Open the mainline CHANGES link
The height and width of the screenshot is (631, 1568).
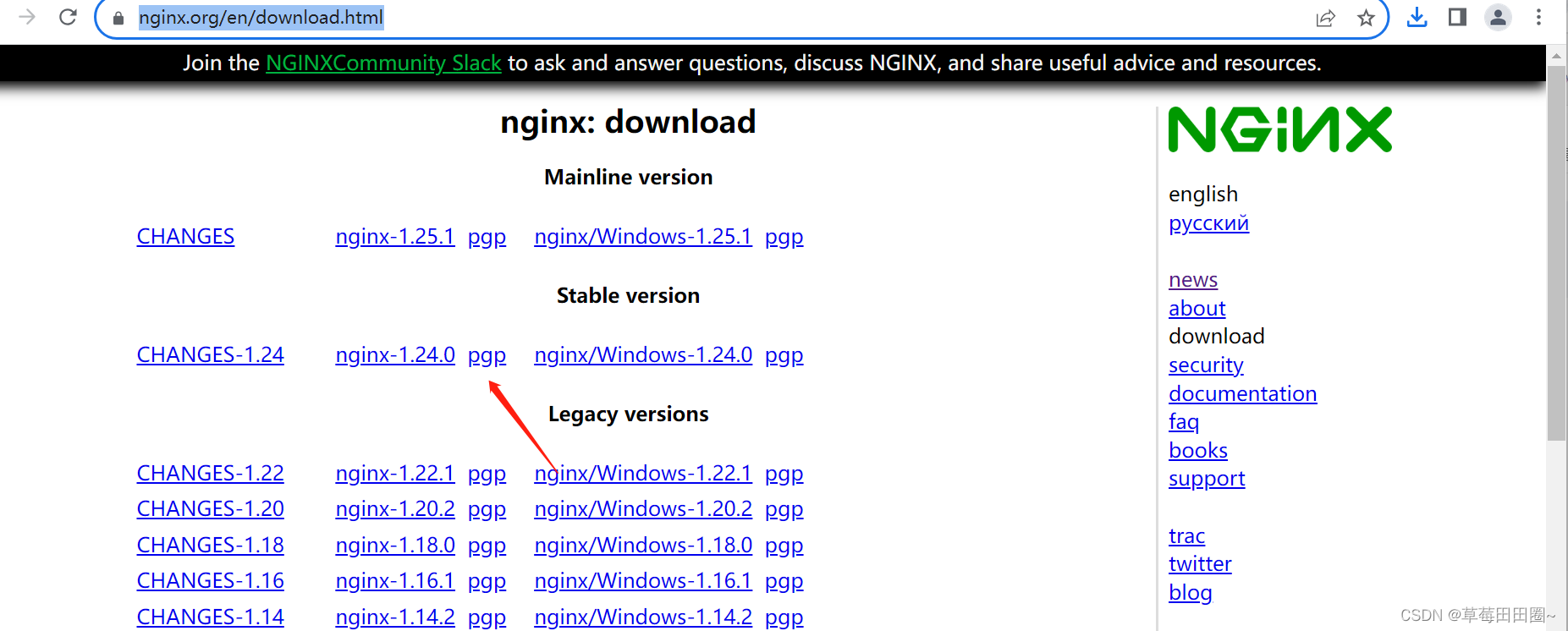[185, 237]
